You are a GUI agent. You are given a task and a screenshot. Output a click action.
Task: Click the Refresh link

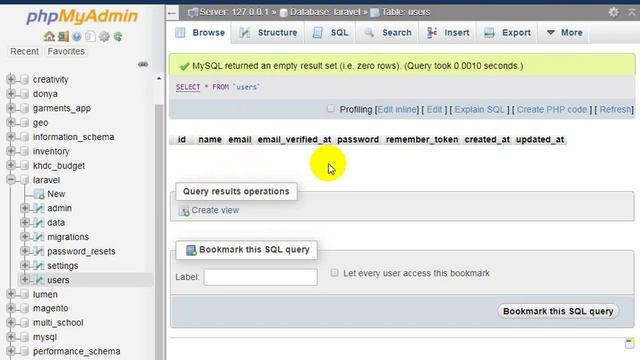pos(615,109)
